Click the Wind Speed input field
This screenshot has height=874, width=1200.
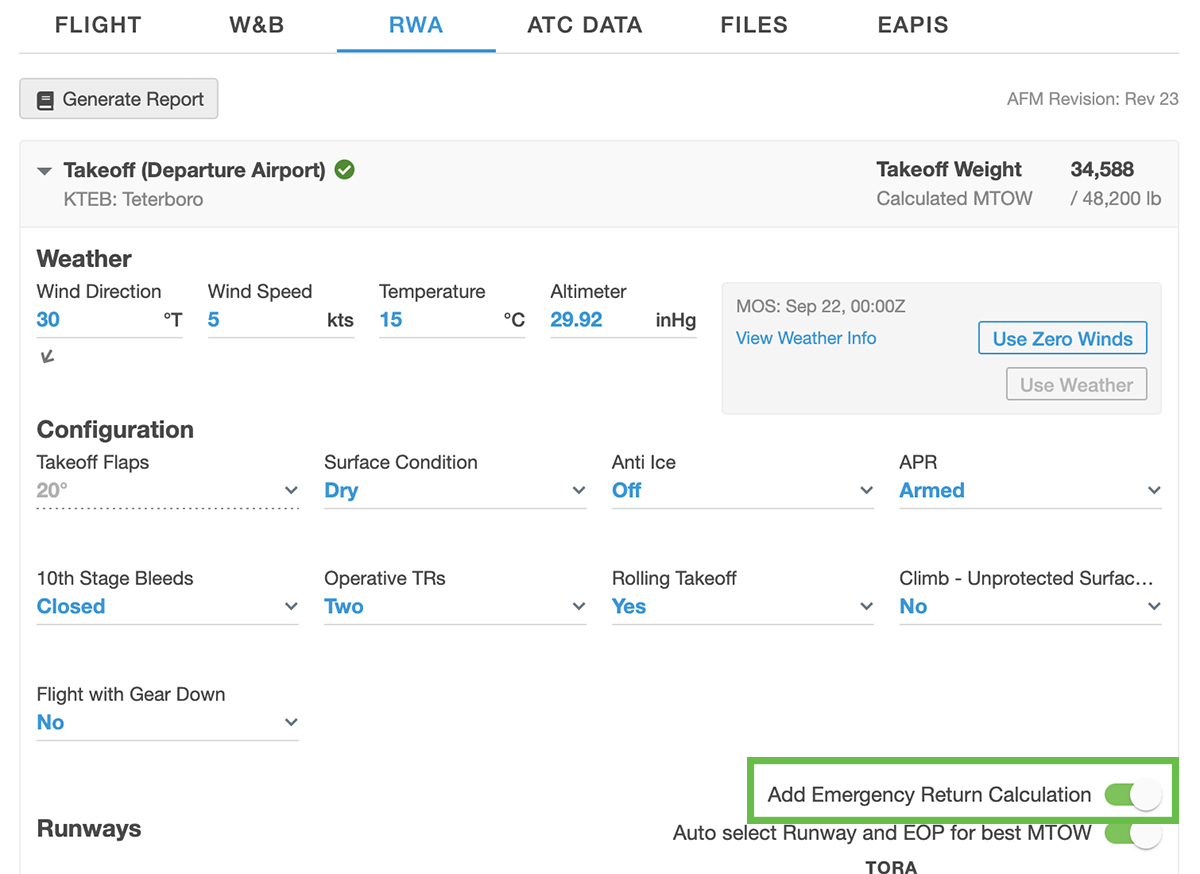tap(265, 320)
